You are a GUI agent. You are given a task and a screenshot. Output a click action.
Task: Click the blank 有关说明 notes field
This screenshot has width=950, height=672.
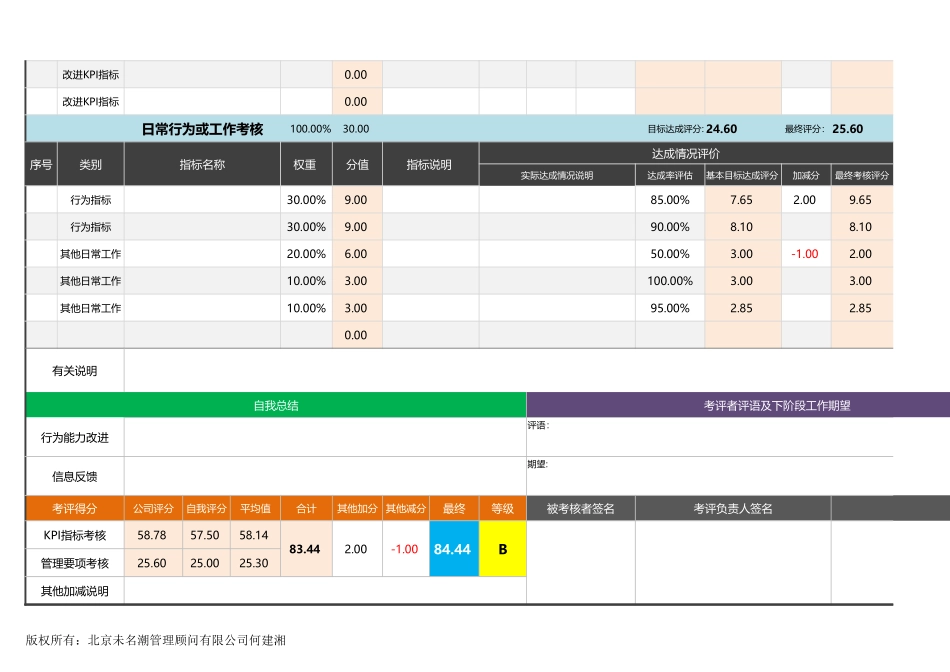(508, 371)
